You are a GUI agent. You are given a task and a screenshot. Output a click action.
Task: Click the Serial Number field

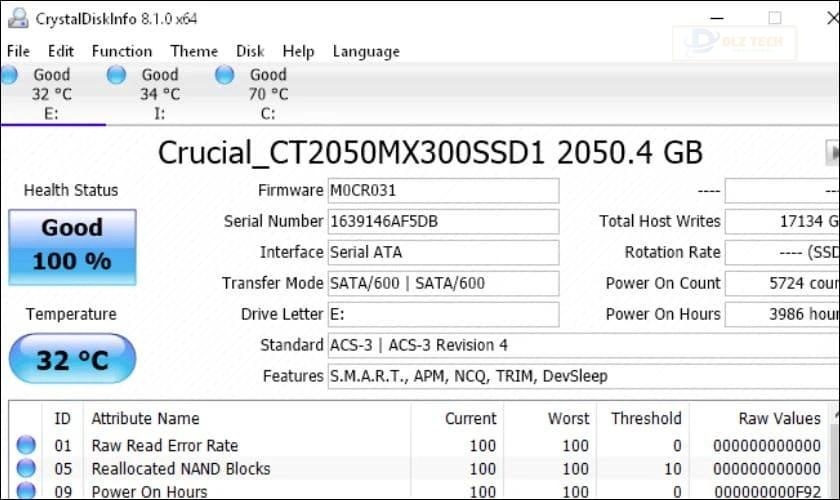point(443,221)
